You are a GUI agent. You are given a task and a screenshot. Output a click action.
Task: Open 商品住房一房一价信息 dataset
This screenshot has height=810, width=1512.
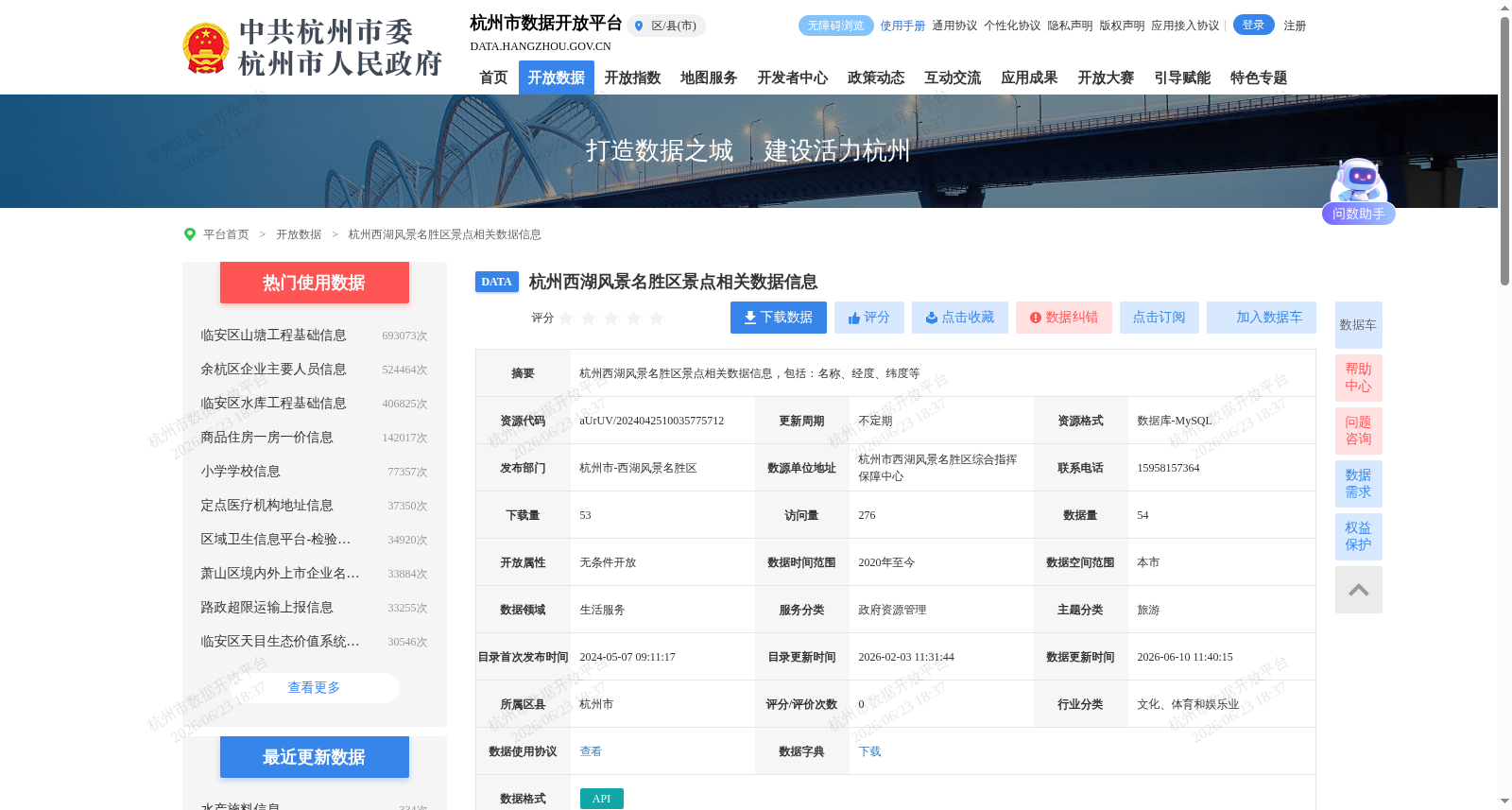pyautogui.click(x=266, y=438)
